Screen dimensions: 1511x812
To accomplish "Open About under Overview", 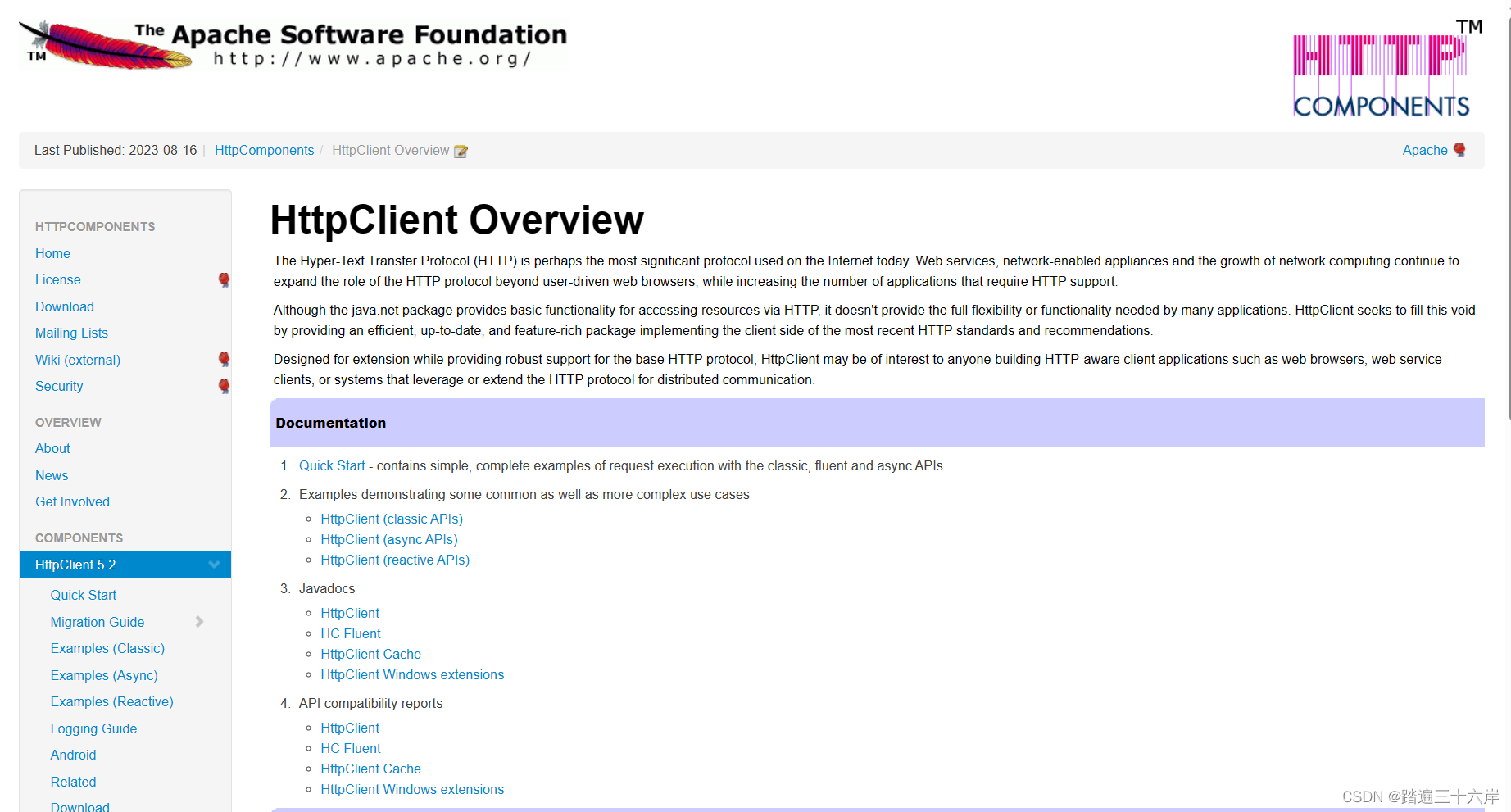I will point(52,449).
